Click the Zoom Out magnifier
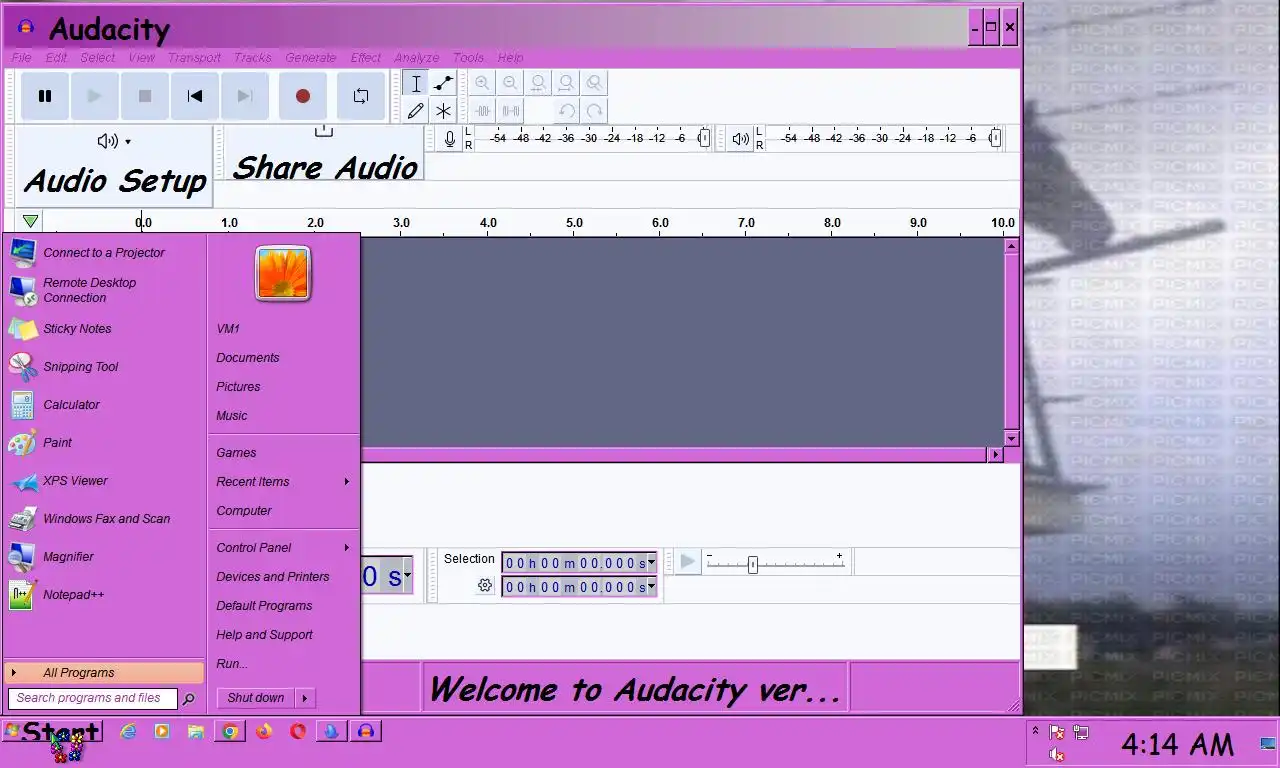1280x768 pixels. tap(511, 84)
